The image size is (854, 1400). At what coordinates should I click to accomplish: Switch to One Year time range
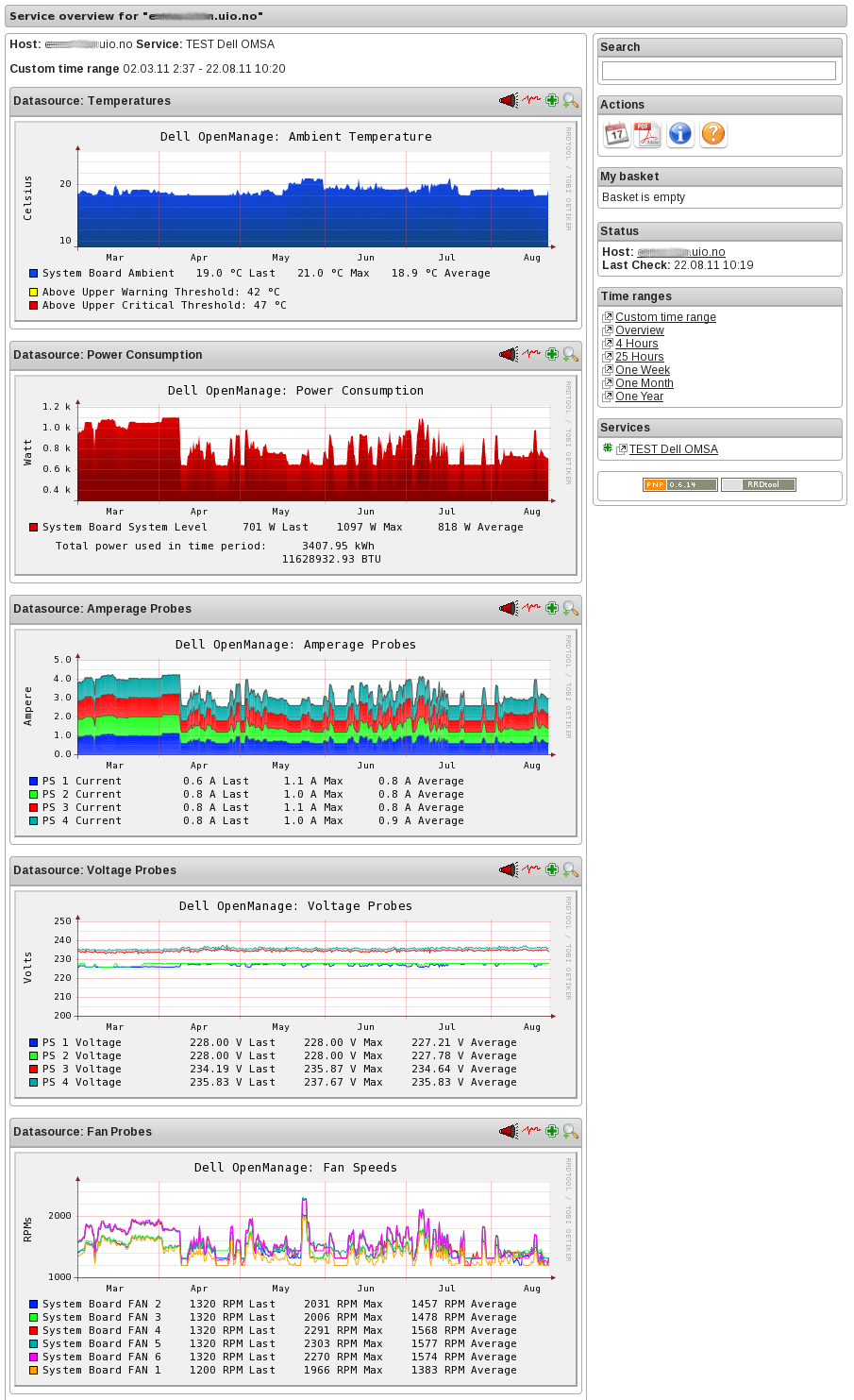coord(639,396)
